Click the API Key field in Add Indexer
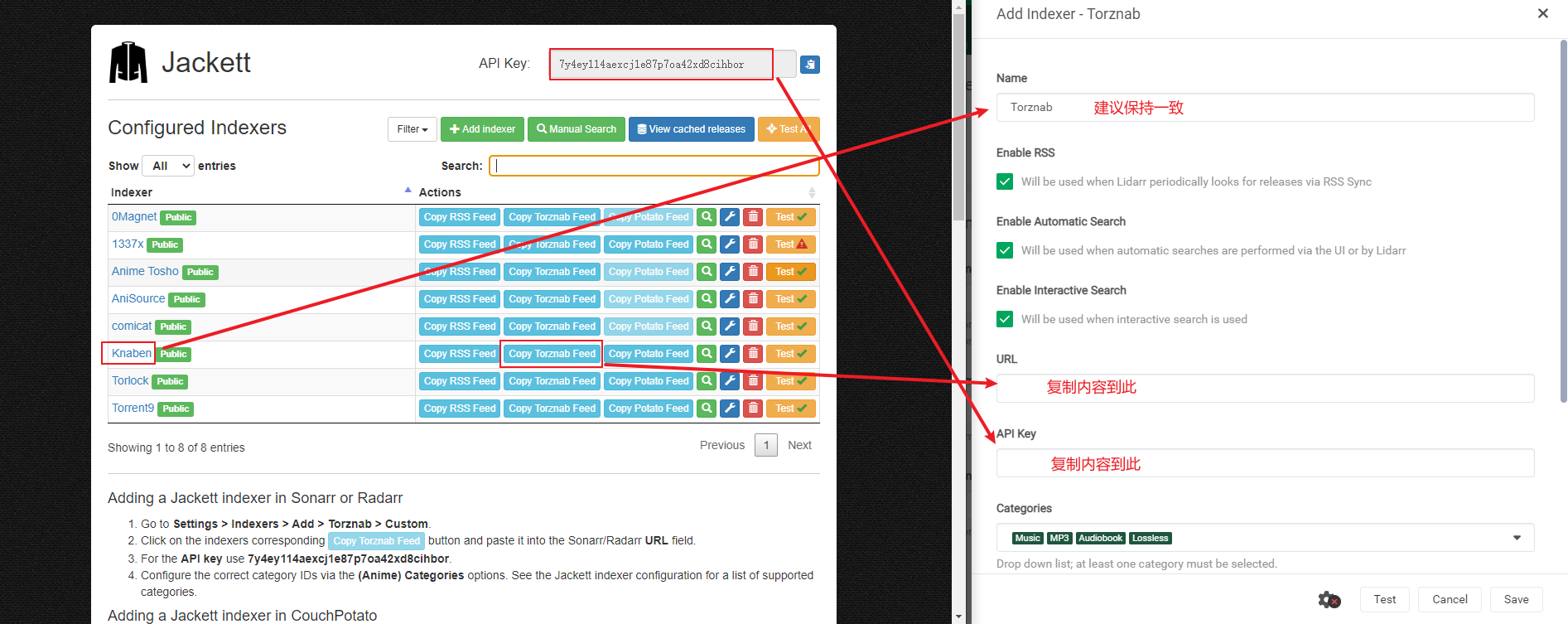This screenshot has width=1568, height=624. (1265, 462)
